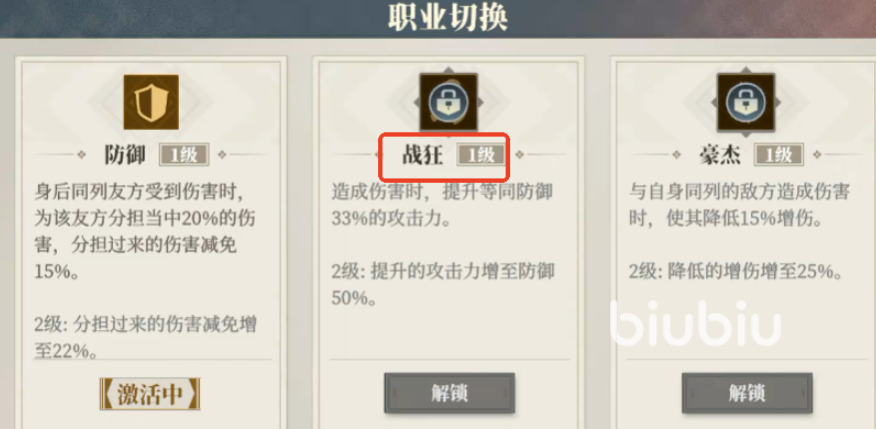Select the 2级 upgrade note under 豪杰
The image size is (876, 429).
click(736, 272)
